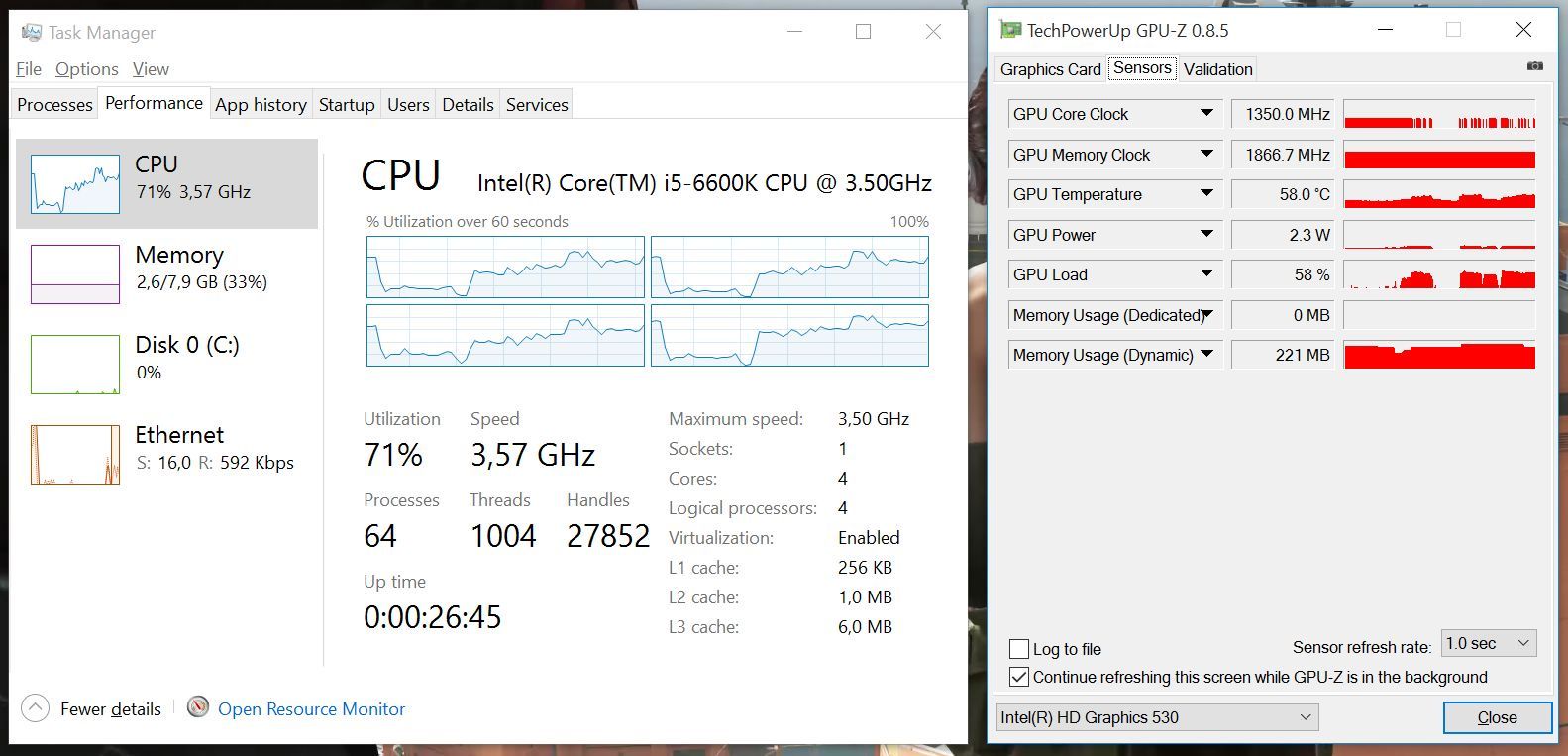
Task: Click the L3 cache value 6,0 MB
Action: 865,627
